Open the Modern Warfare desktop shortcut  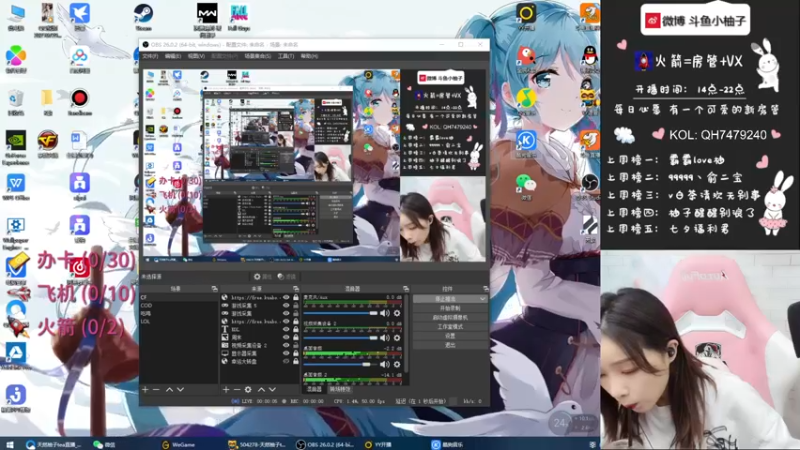(x=207, y=19)
